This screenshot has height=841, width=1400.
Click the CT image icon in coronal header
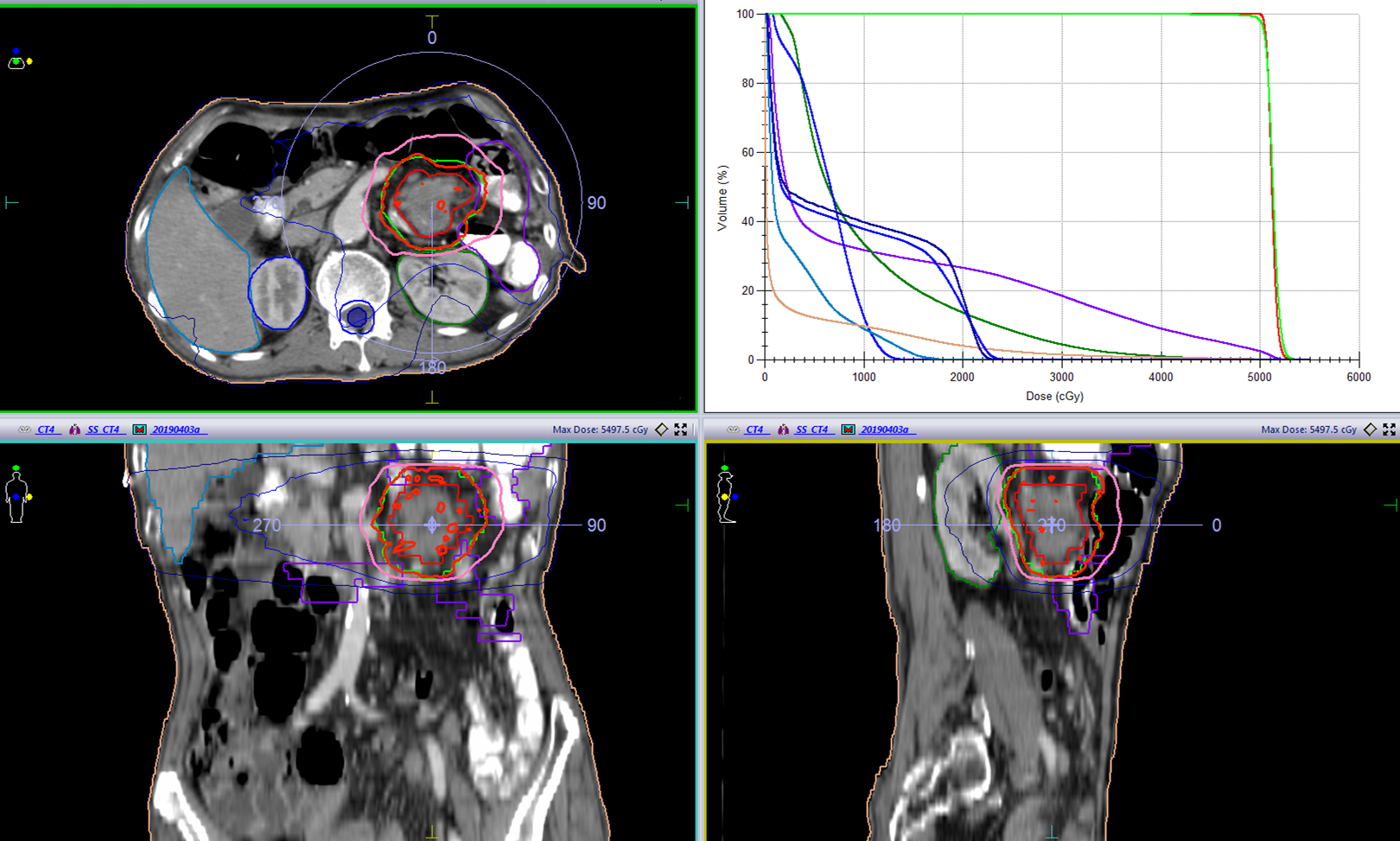(x=24, y=430)
